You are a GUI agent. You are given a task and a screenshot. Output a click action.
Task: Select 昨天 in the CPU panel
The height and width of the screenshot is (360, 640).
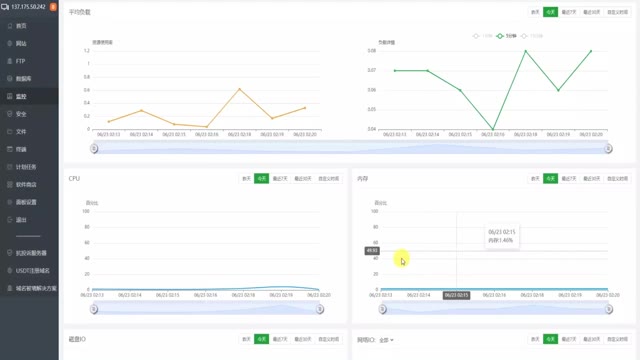pyautogui.click(x=246, y=179)
